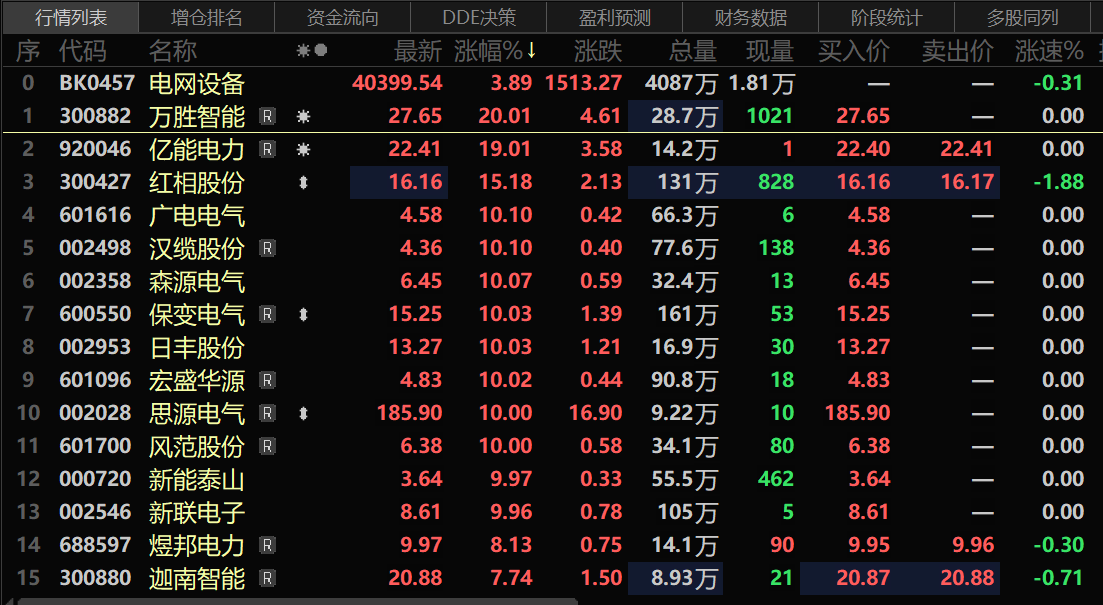Select stock name 煜邦电力
1103x605 pixels.
click(x=197, y=545)
